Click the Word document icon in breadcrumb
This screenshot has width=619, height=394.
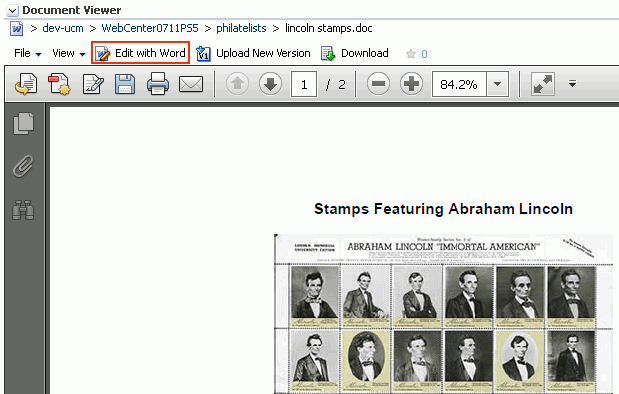click(16, 29)
